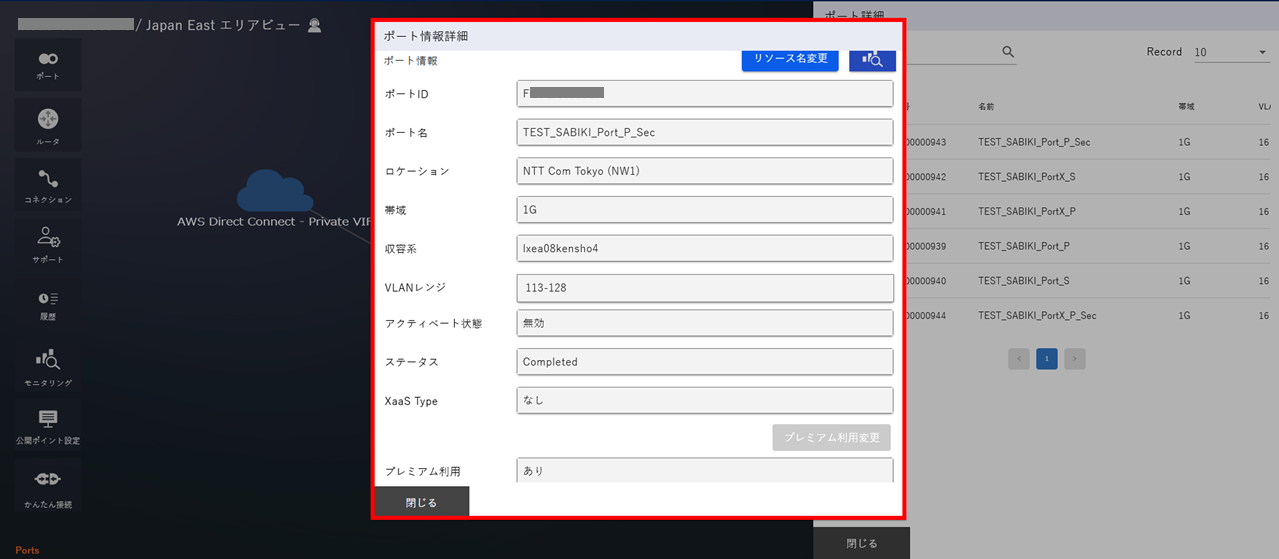Screen dimensions: 1279x559
Task: Click the VLANレンジ field 113-128
Action: click(x=705, y=288)
